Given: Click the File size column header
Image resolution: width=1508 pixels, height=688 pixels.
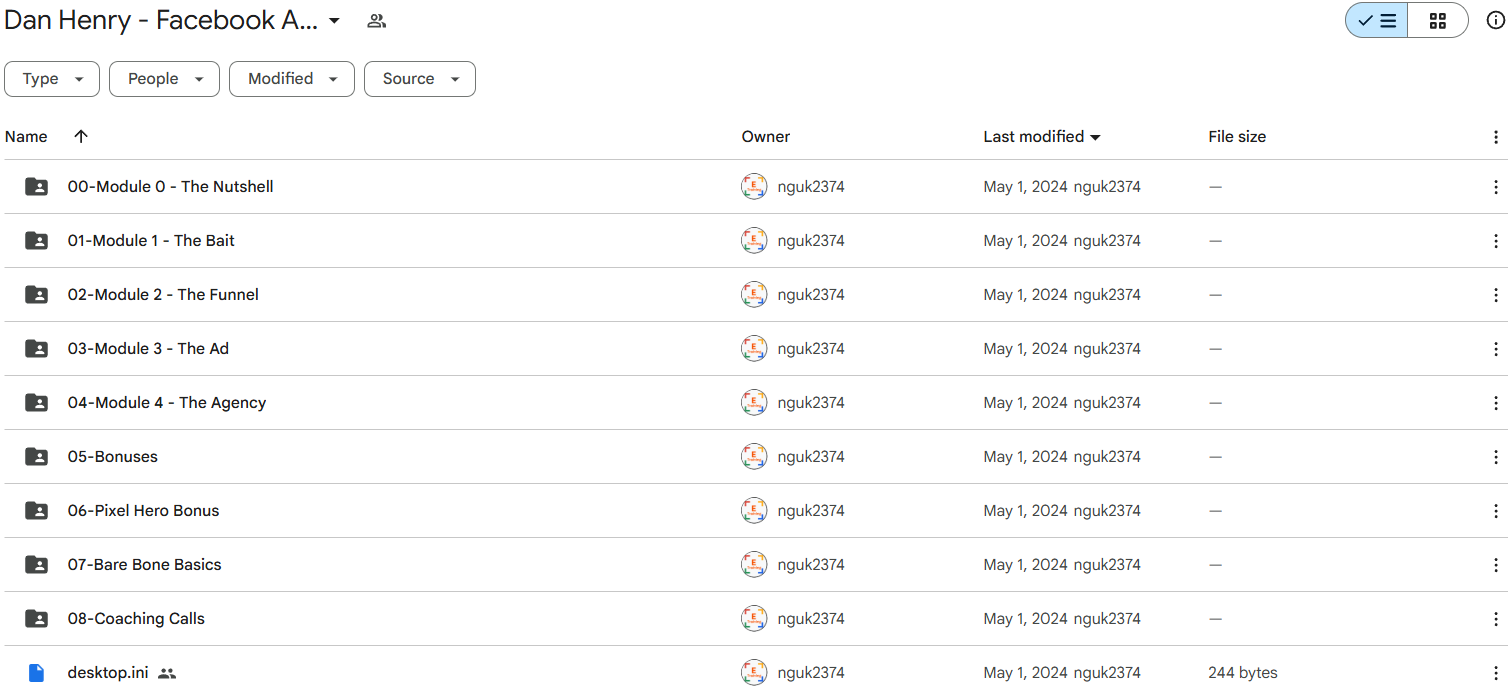Looking at the screenshot, I should (x=1237, y=137).
